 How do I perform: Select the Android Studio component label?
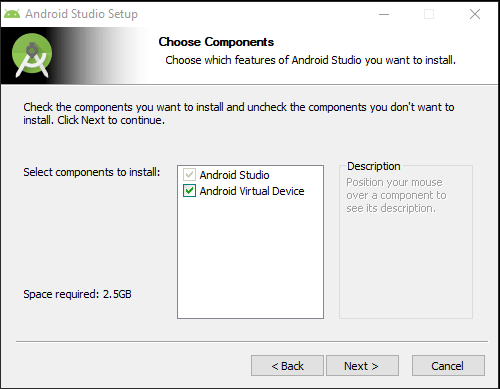point(234,175)
